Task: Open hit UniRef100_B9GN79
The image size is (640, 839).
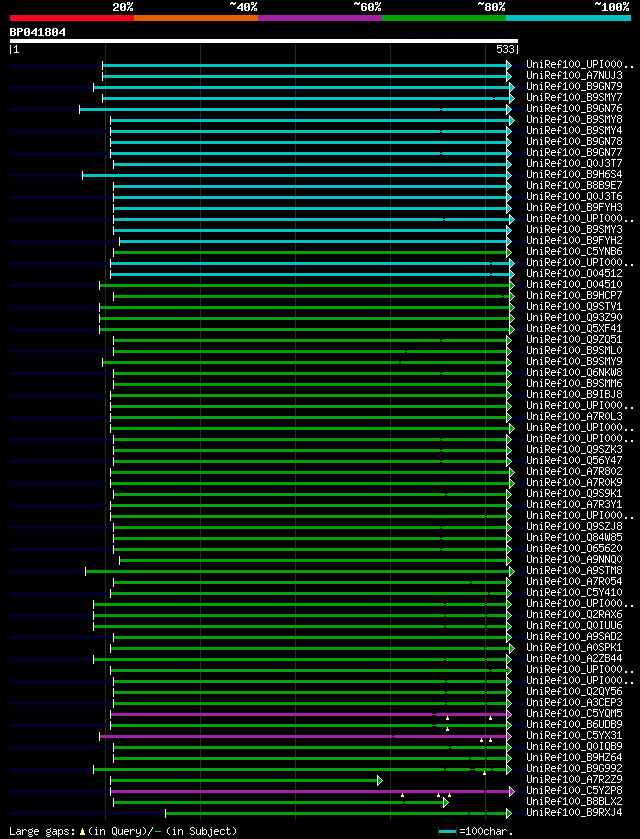Action: pos(574,87)
